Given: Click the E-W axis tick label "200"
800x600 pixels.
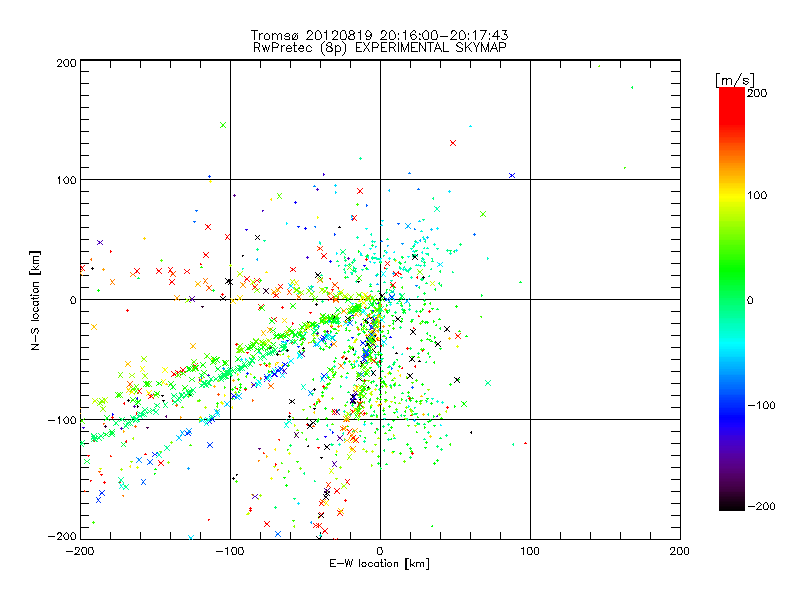Looking at the screenshot, I should click(680, 551).
